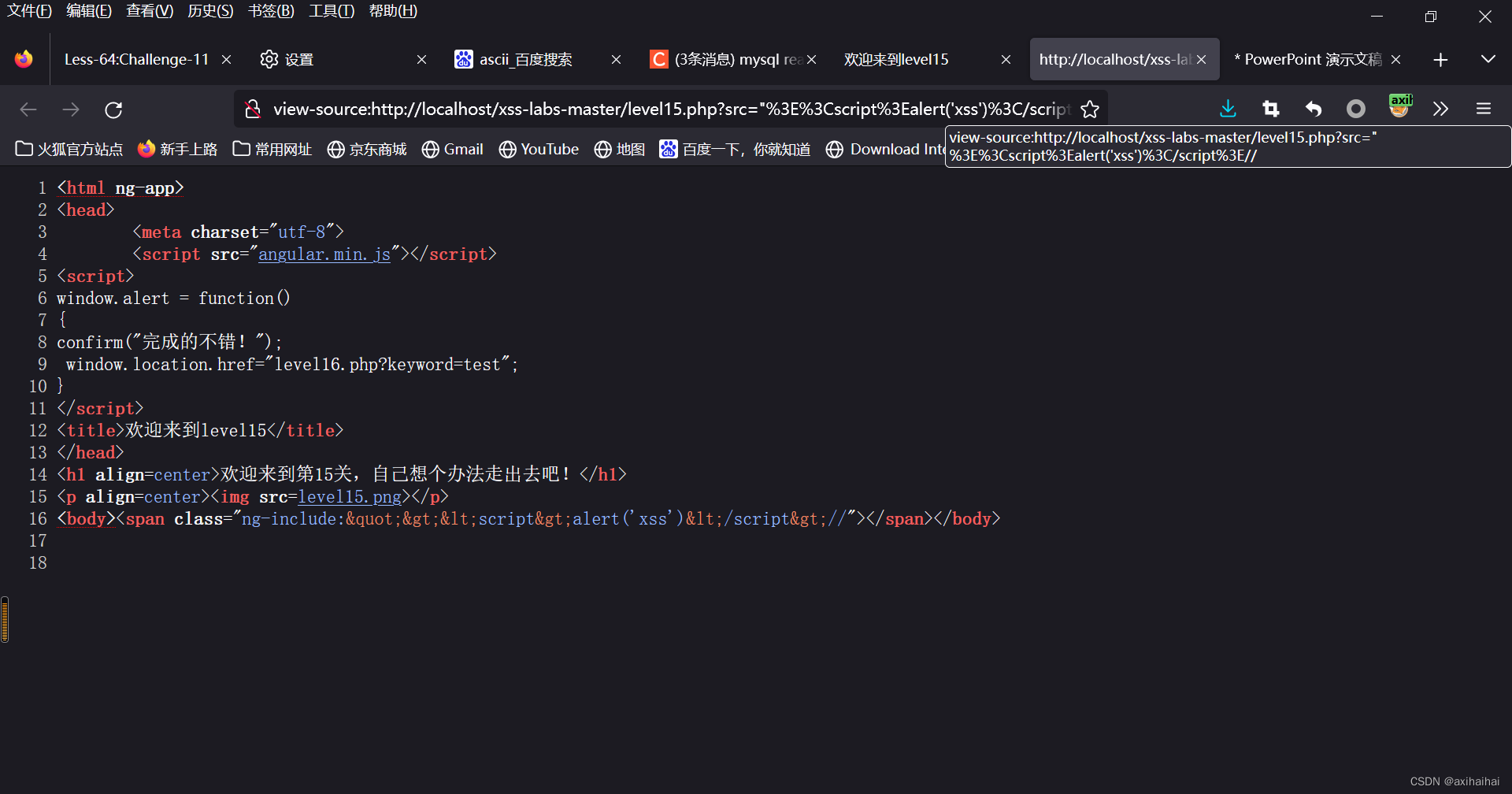Open the hamburger application menu
The image size is (1512, 794).
coord(1484,109)
